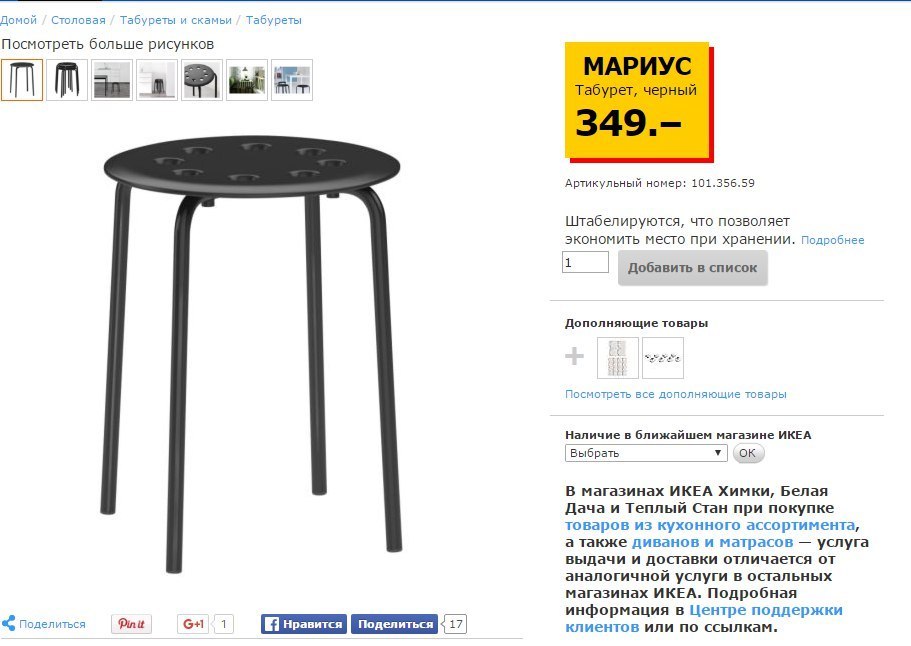Go to Табуреты и скамьи breadcrumb
911x646 pixels.
pyautogui.click(x=175, y=20)
